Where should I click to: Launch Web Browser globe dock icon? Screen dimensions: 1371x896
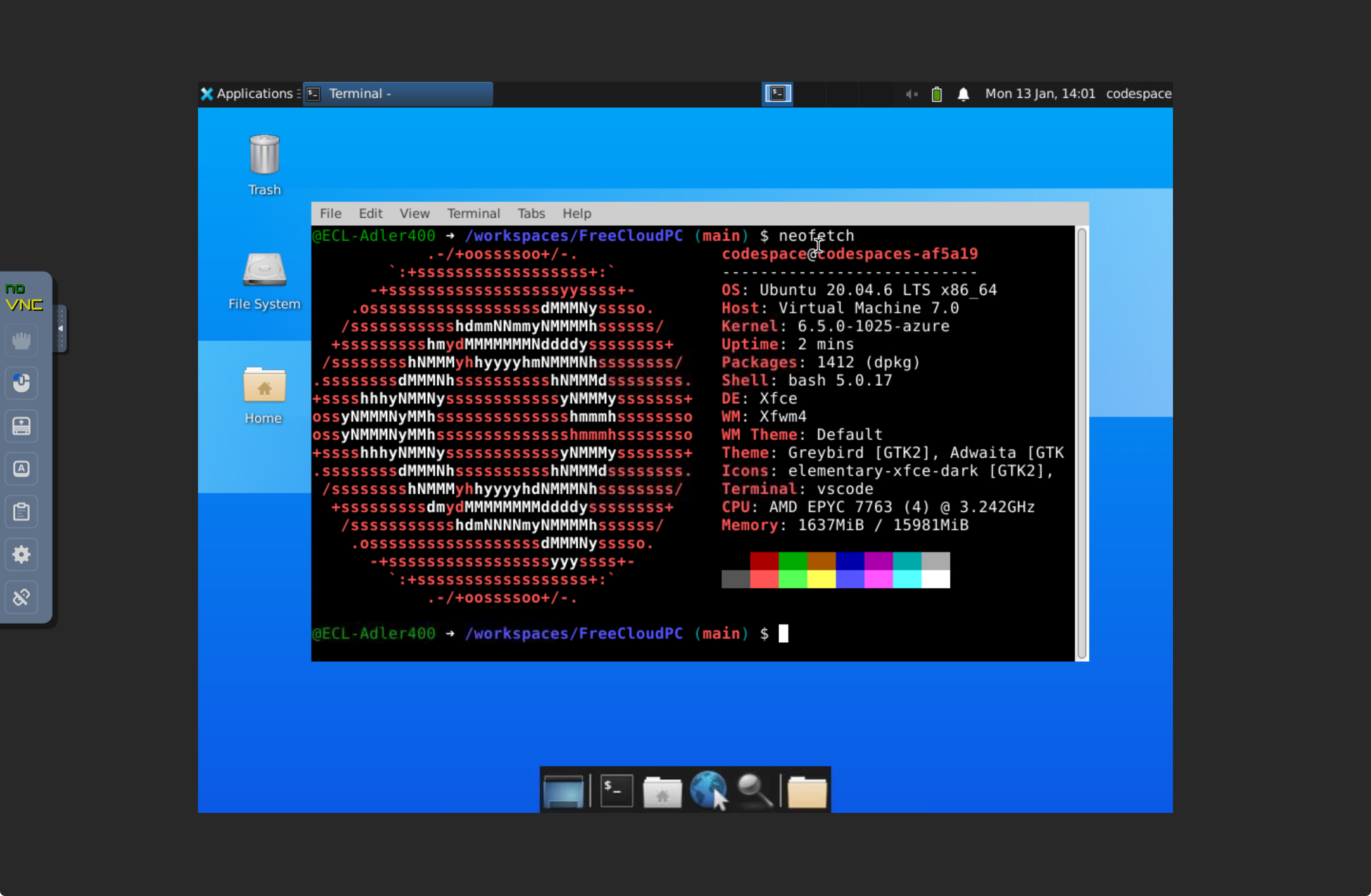point(708,790)
